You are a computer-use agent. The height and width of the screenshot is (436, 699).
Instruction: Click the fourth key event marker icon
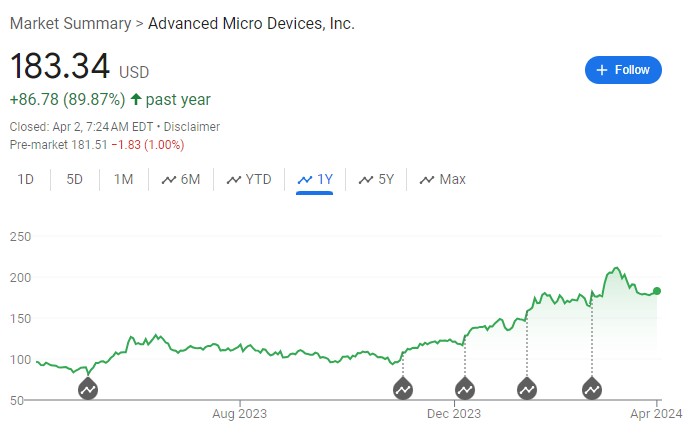527,388
